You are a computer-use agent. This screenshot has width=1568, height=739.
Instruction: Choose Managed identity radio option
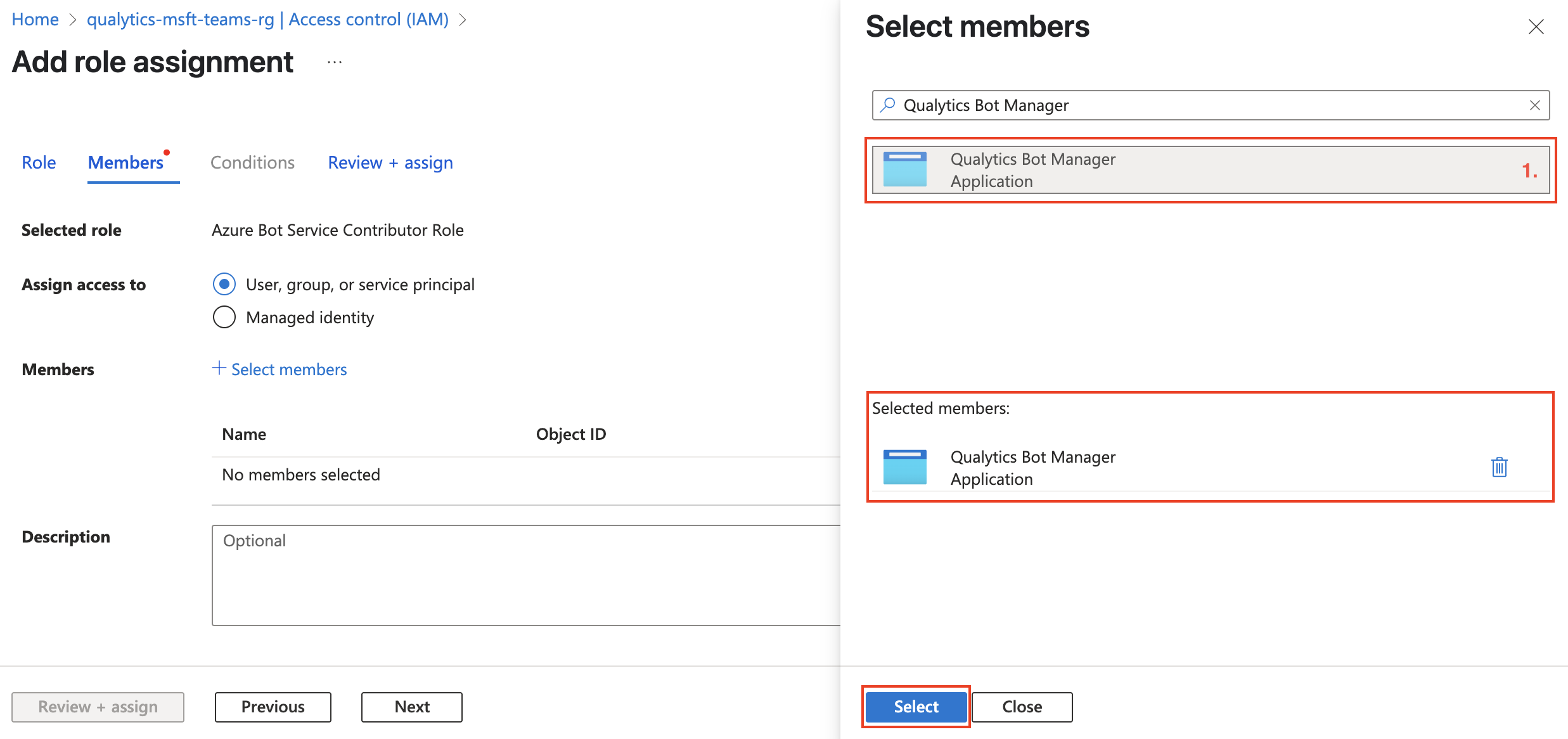224,317
